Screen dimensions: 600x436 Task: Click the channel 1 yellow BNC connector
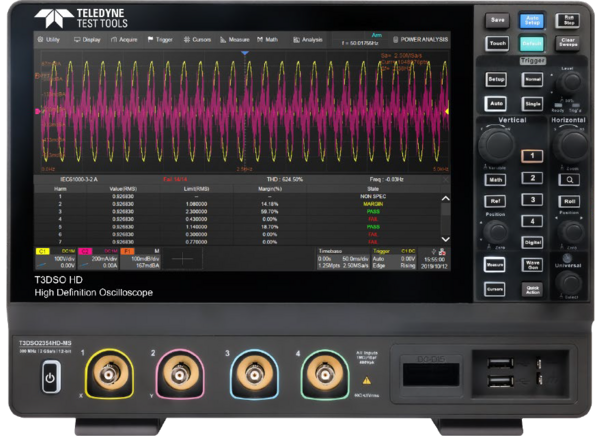coord(109,374)
